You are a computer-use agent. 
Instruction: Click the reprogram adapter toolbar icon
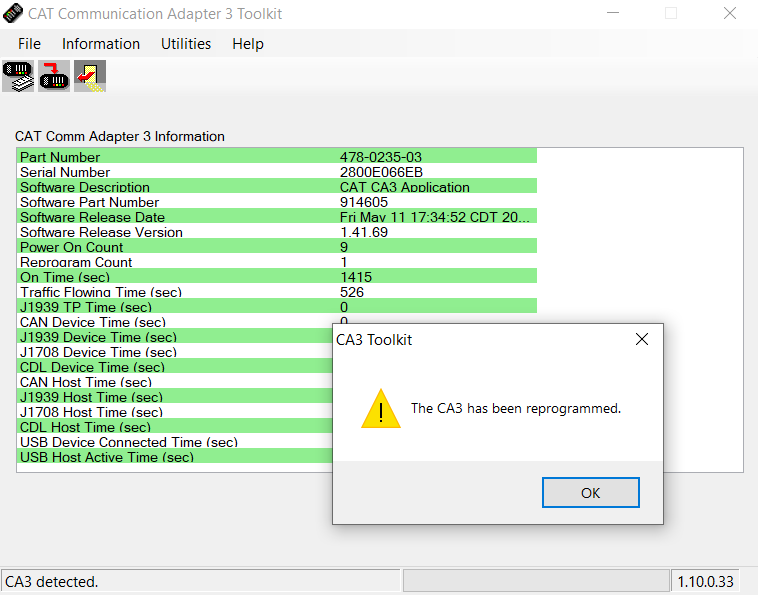[54, 76]
